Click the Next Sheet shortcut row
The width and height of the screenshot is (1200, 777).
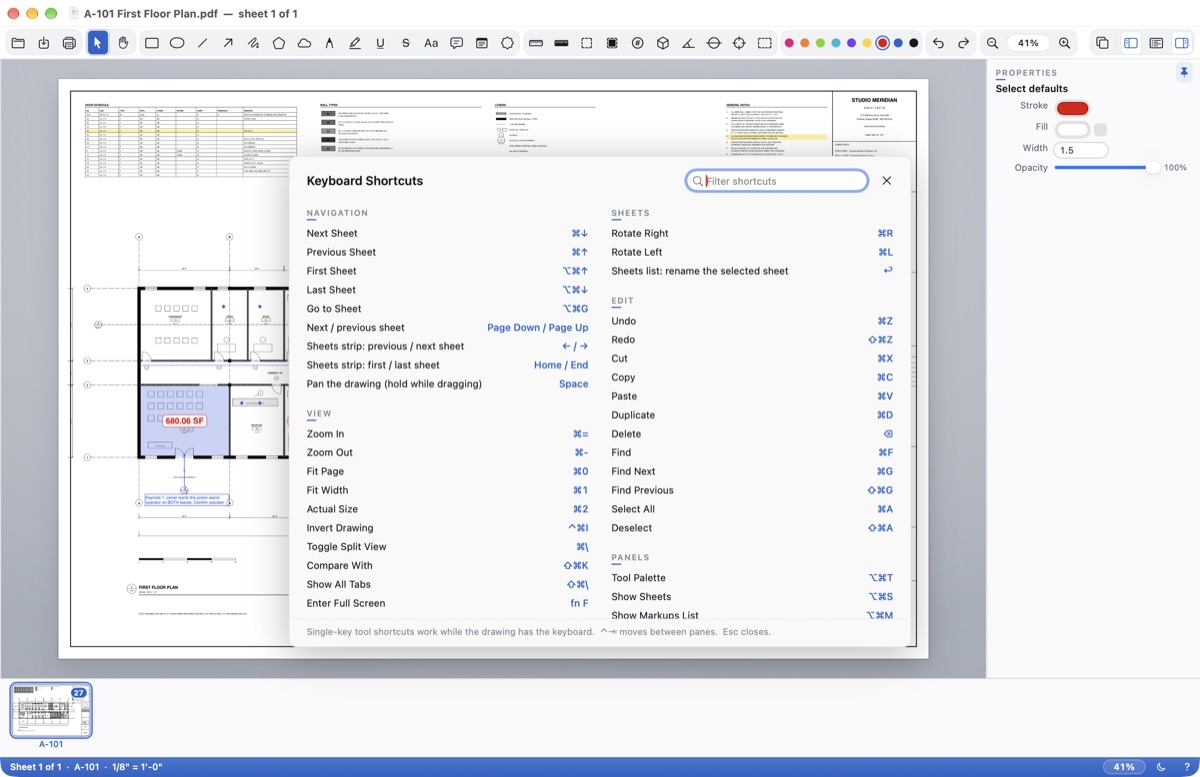(x=448, y=233)
